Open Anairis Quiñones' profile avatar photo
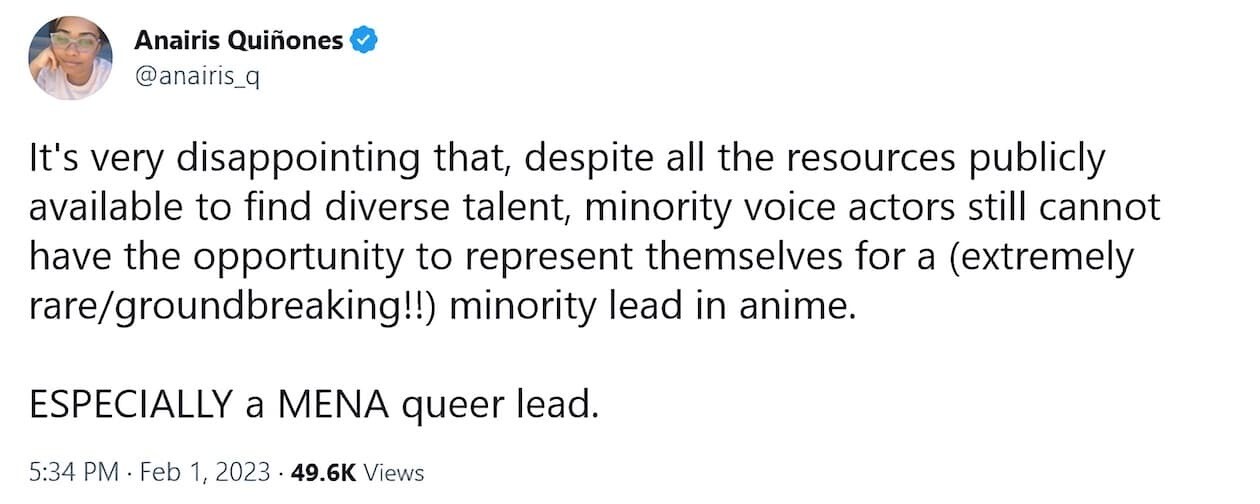Image resolution: width=1260 pixels, height=504 pixels. pyautogui.click(x=70, y=58)
